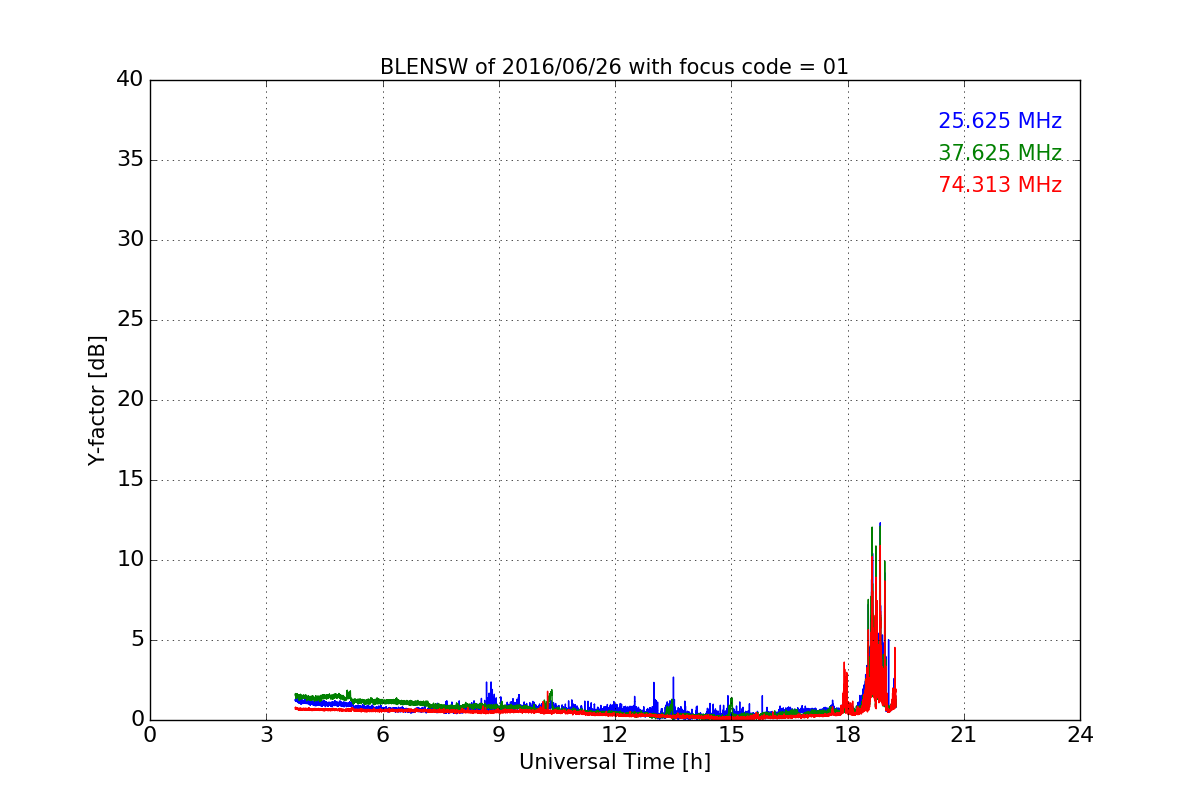Click the y-axis tick value 15
Viewport: 1200px width, 800px height.
130,479
